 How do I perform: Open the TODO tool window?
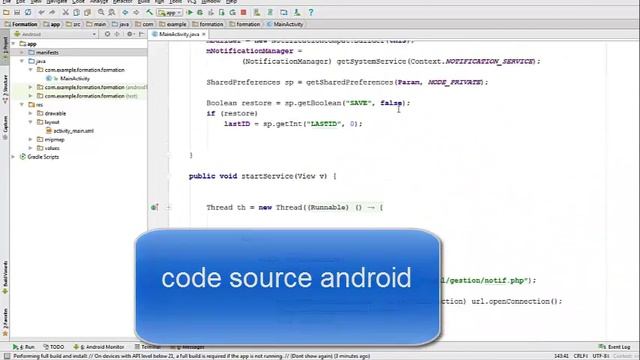[x=54, y=347]
